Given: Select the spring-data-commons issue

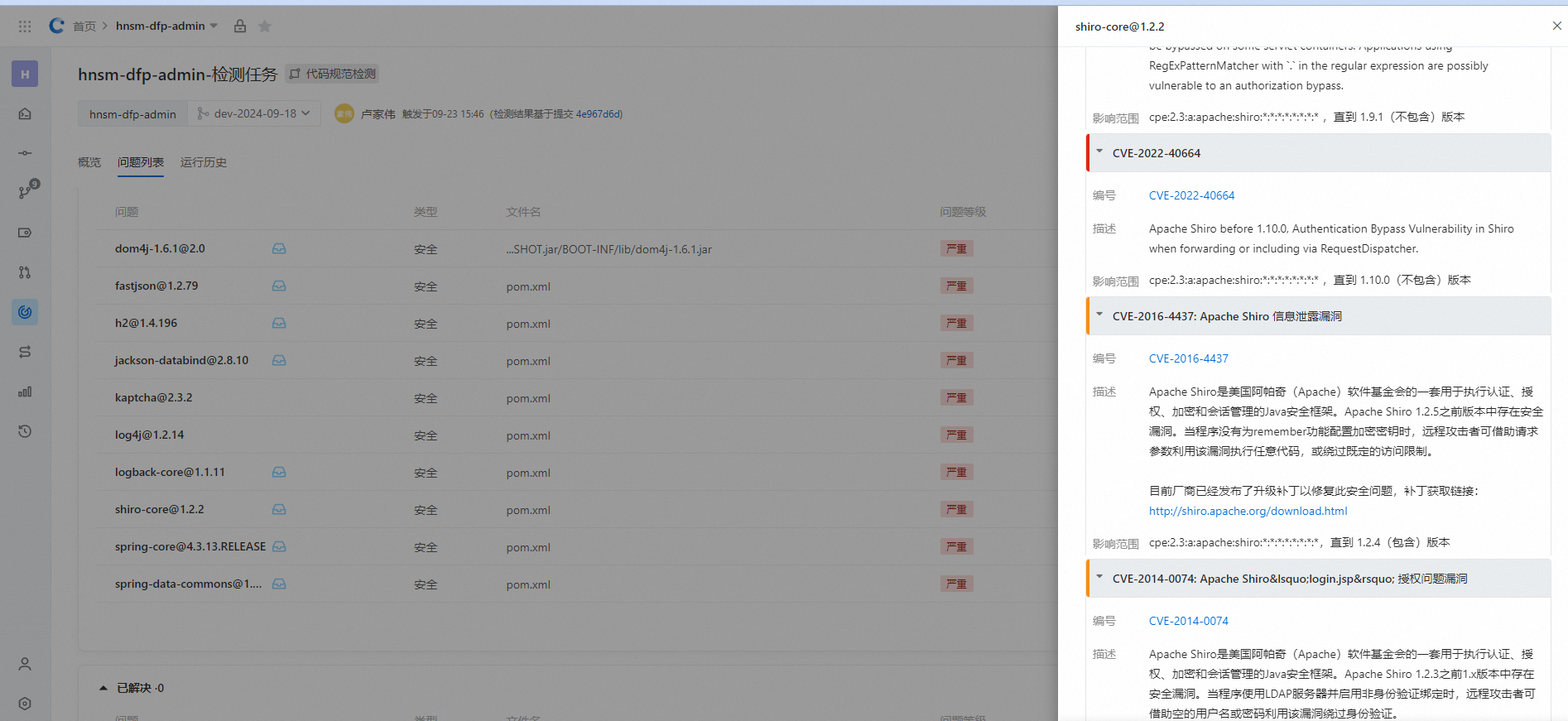Looking at the screenshot, I should coord(188,584).
